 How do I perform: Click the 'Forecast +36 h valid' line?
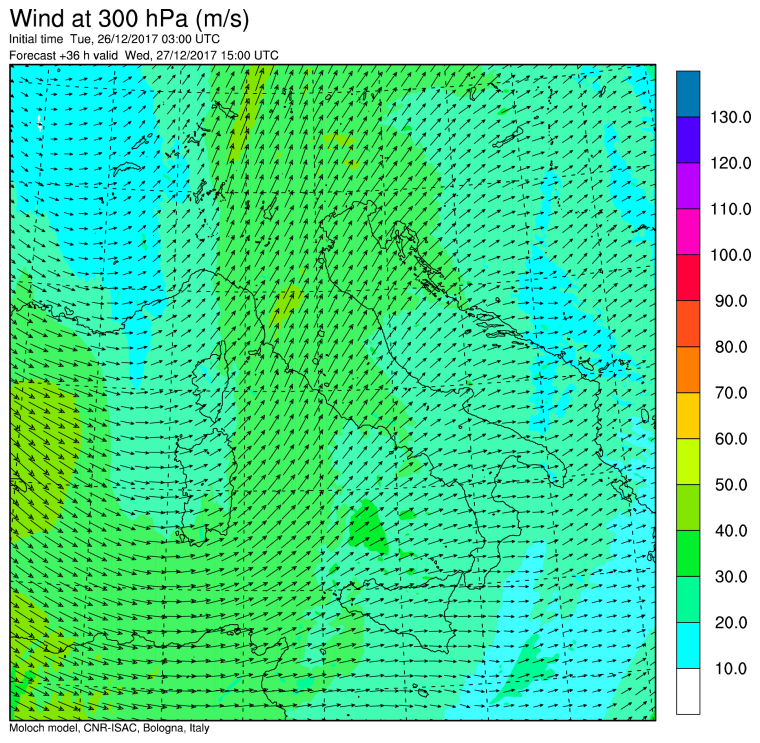tap(144, 55)
